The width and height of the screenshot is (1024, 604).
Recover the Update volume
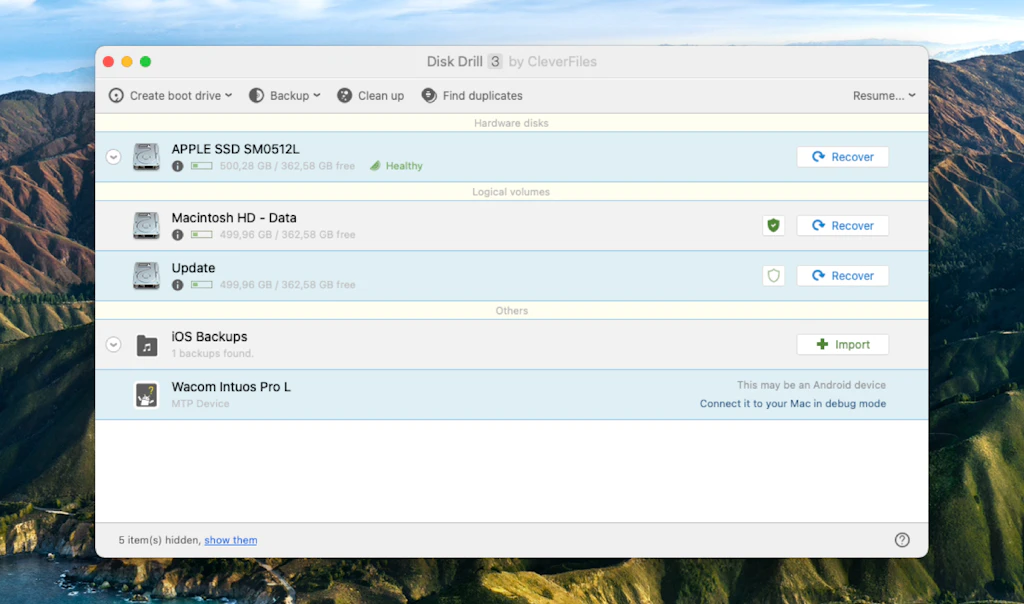click(x=842, y=276)
